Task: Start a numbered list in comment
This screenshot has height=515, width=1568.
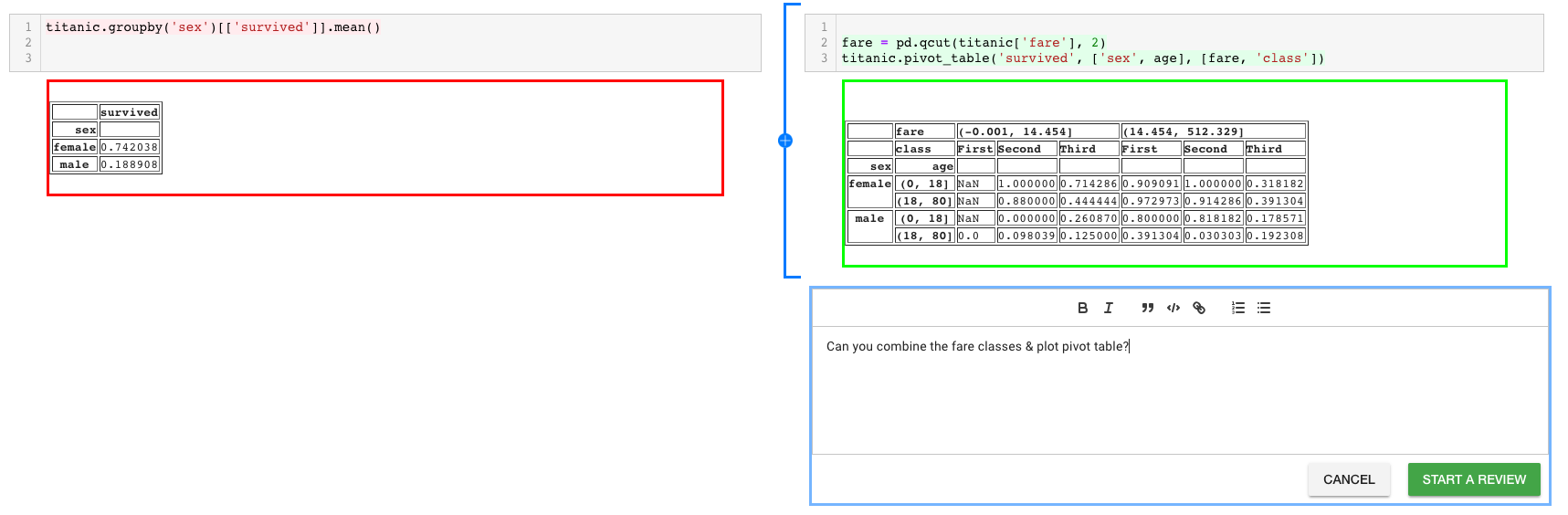Action: pyautogui.click(x=1238, y=308)
